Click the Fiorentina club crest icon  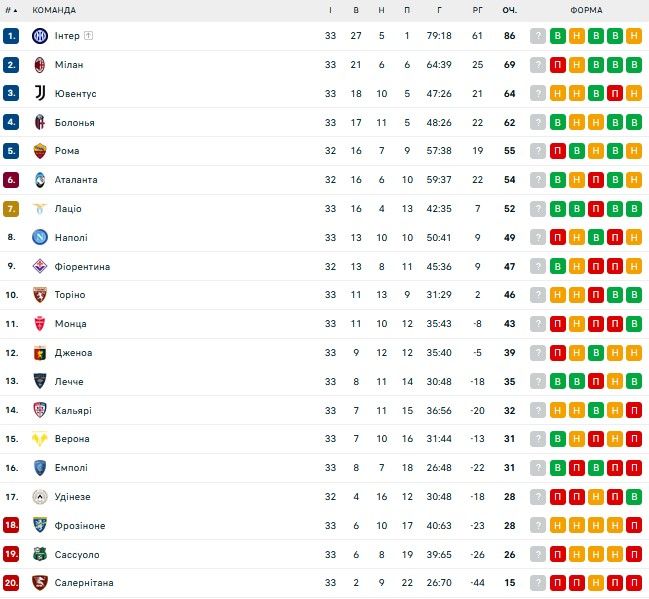point(40,267)
